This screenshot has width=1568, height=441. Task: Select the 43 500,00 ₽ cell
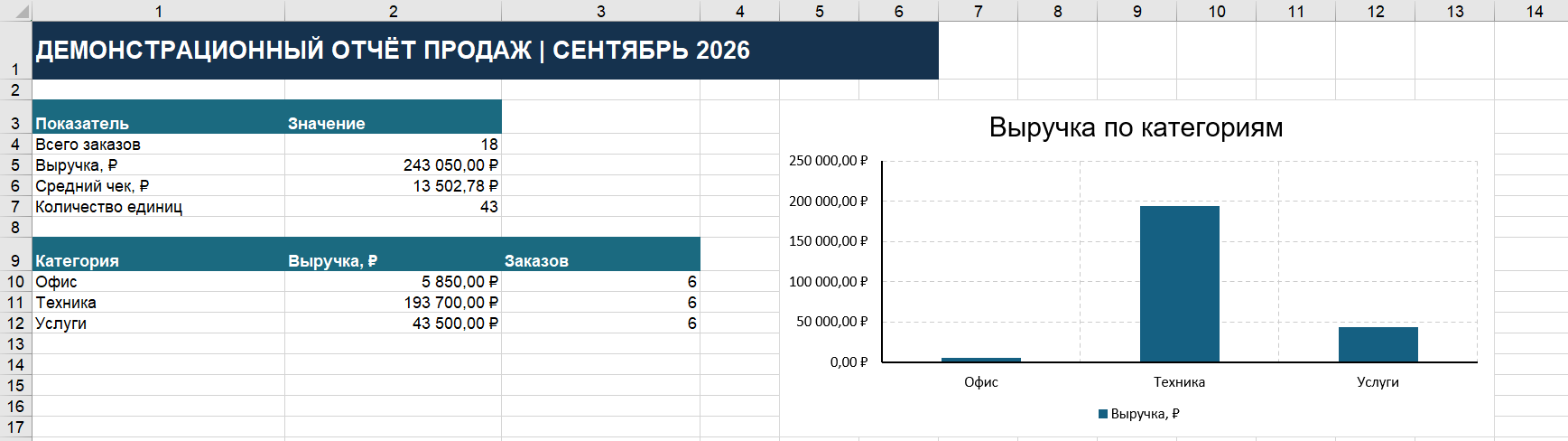point(394,324)
